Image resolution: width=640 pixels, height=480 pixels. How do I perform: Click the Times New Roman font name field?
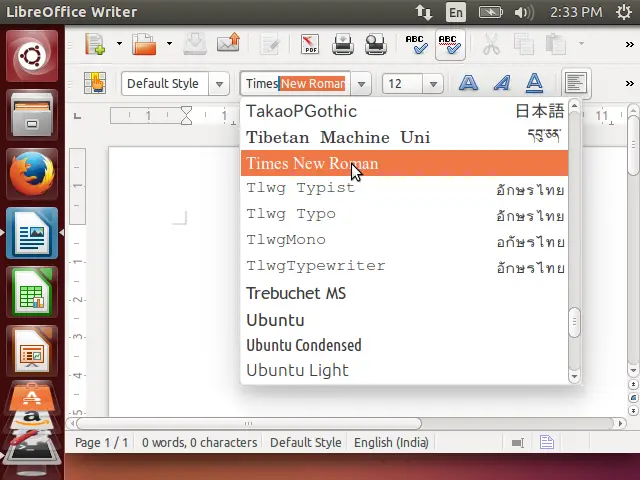(295, 84)
